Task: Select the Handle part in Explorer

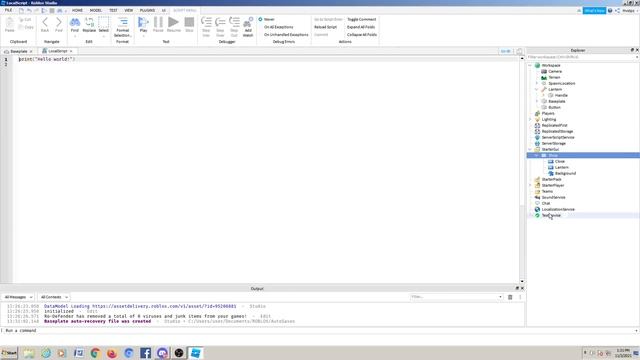Action: coord(561,96)
